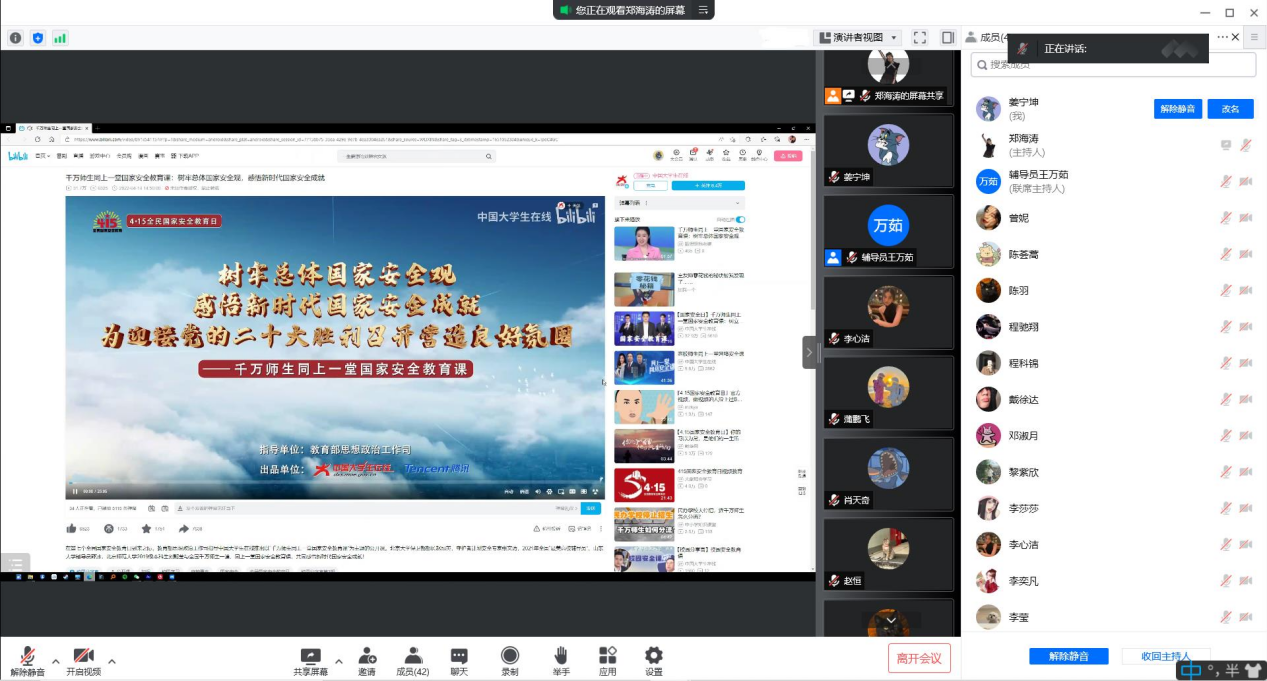This screenshot has width=1267, height=681.
Task: Click the gallery collapse arrow handle
Action: 809,352
